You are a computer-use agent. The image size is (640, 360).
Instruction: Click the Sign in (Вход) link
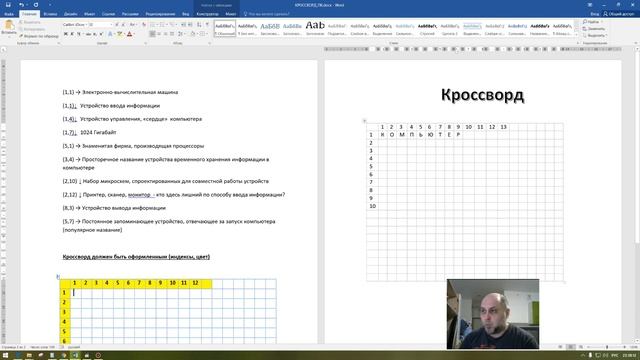click(x=595, y=14)
